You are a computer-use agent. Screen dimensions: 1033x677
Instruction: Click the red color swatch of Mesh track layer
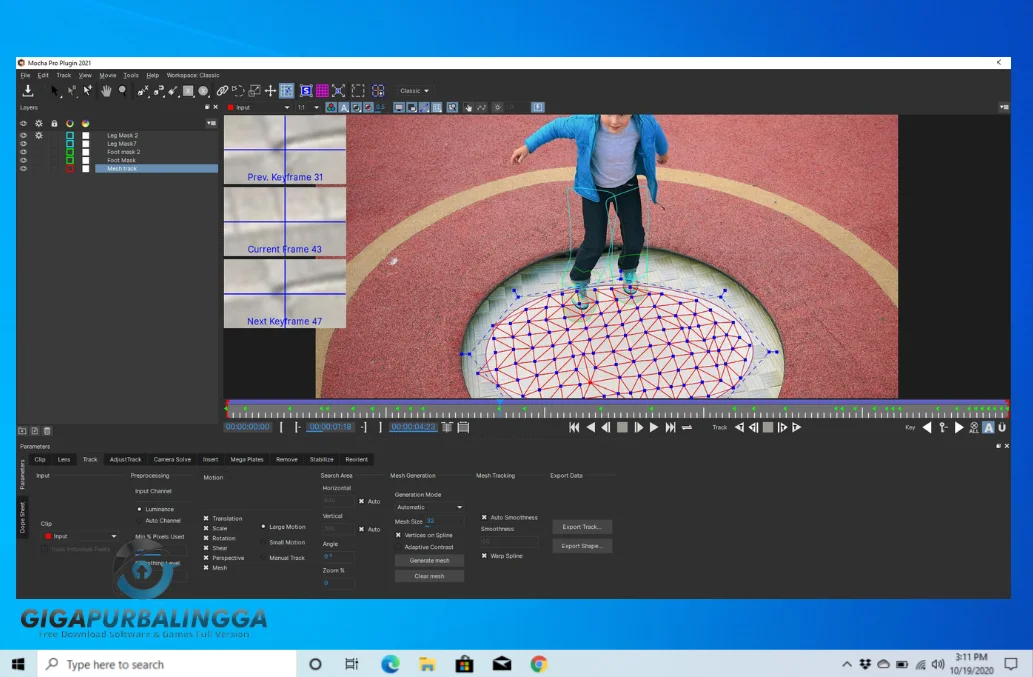point(70,168)
